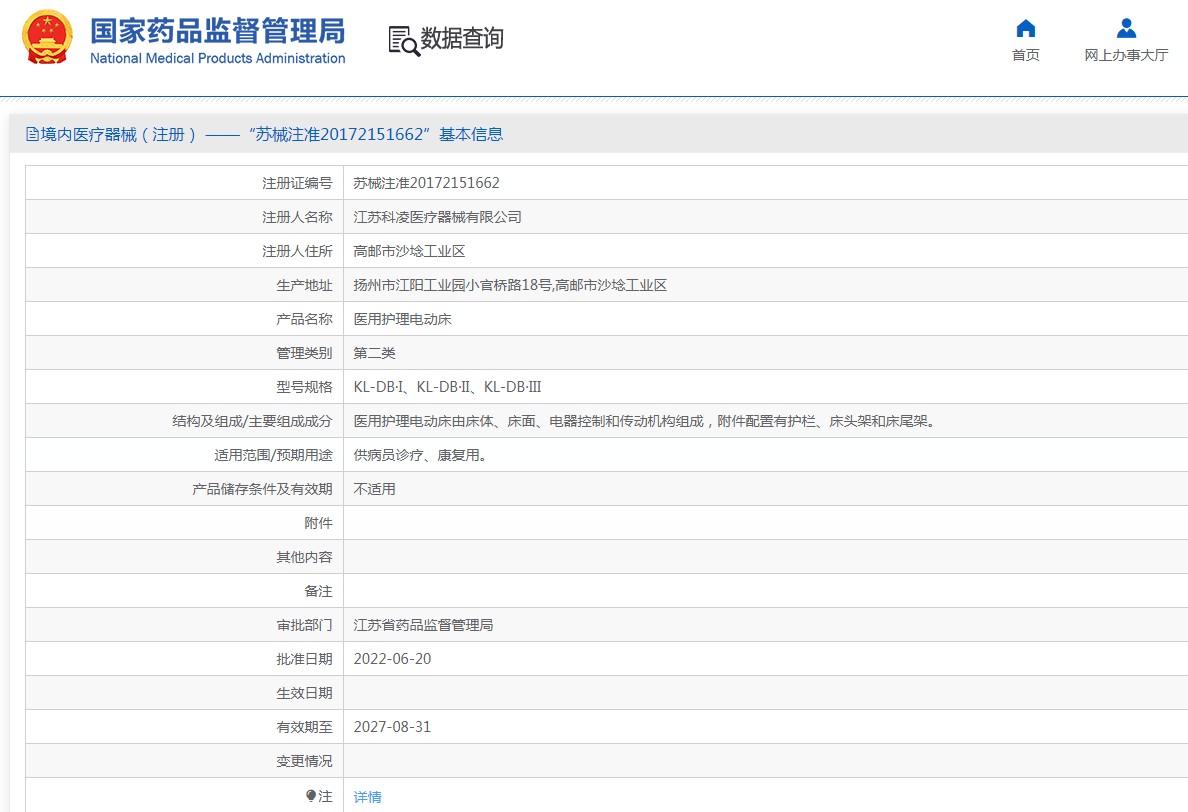Click the 备注 label
This screenshot has width=1188, height=812.
coord(318,591)
